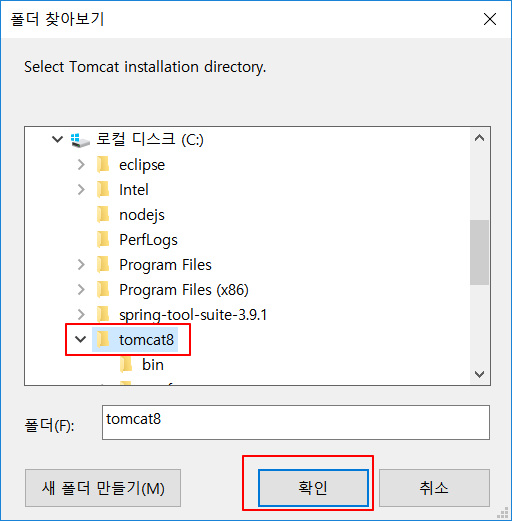
Task: Select the bin subfolder name
Action: (153, 365)
